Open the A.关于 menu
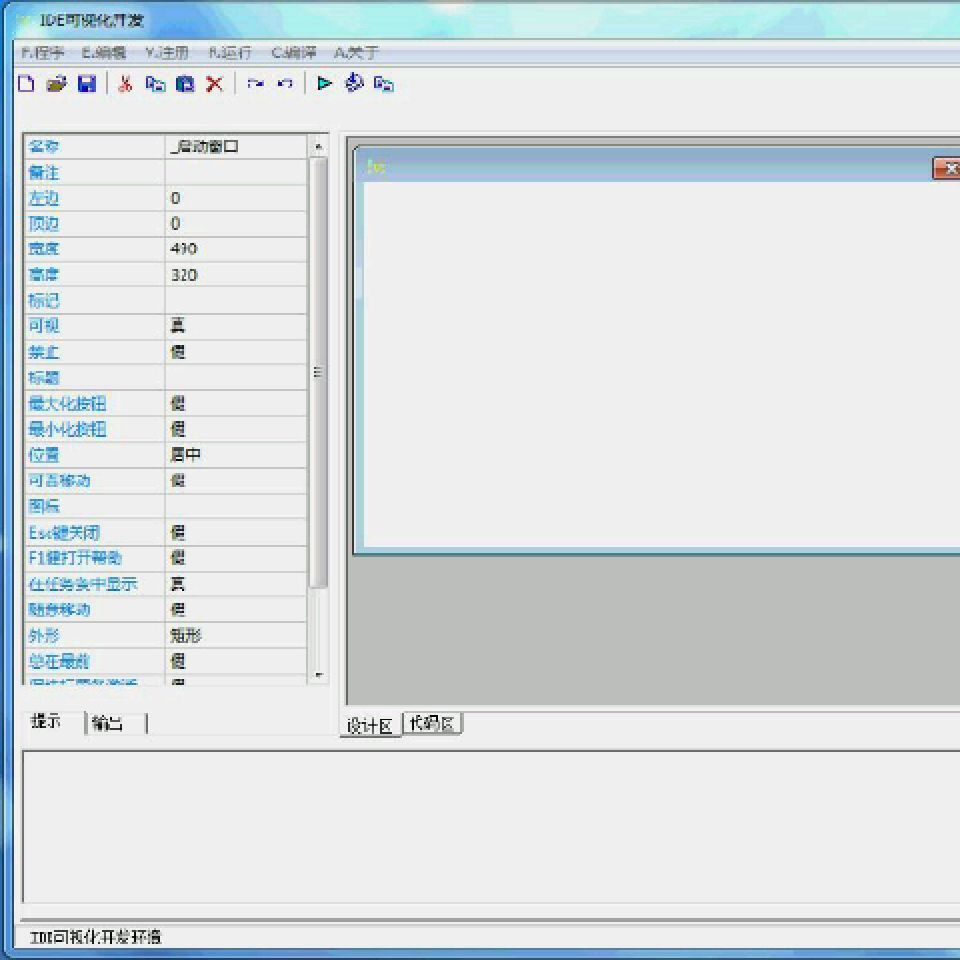 pyautogui.click(x=356, y=53)
